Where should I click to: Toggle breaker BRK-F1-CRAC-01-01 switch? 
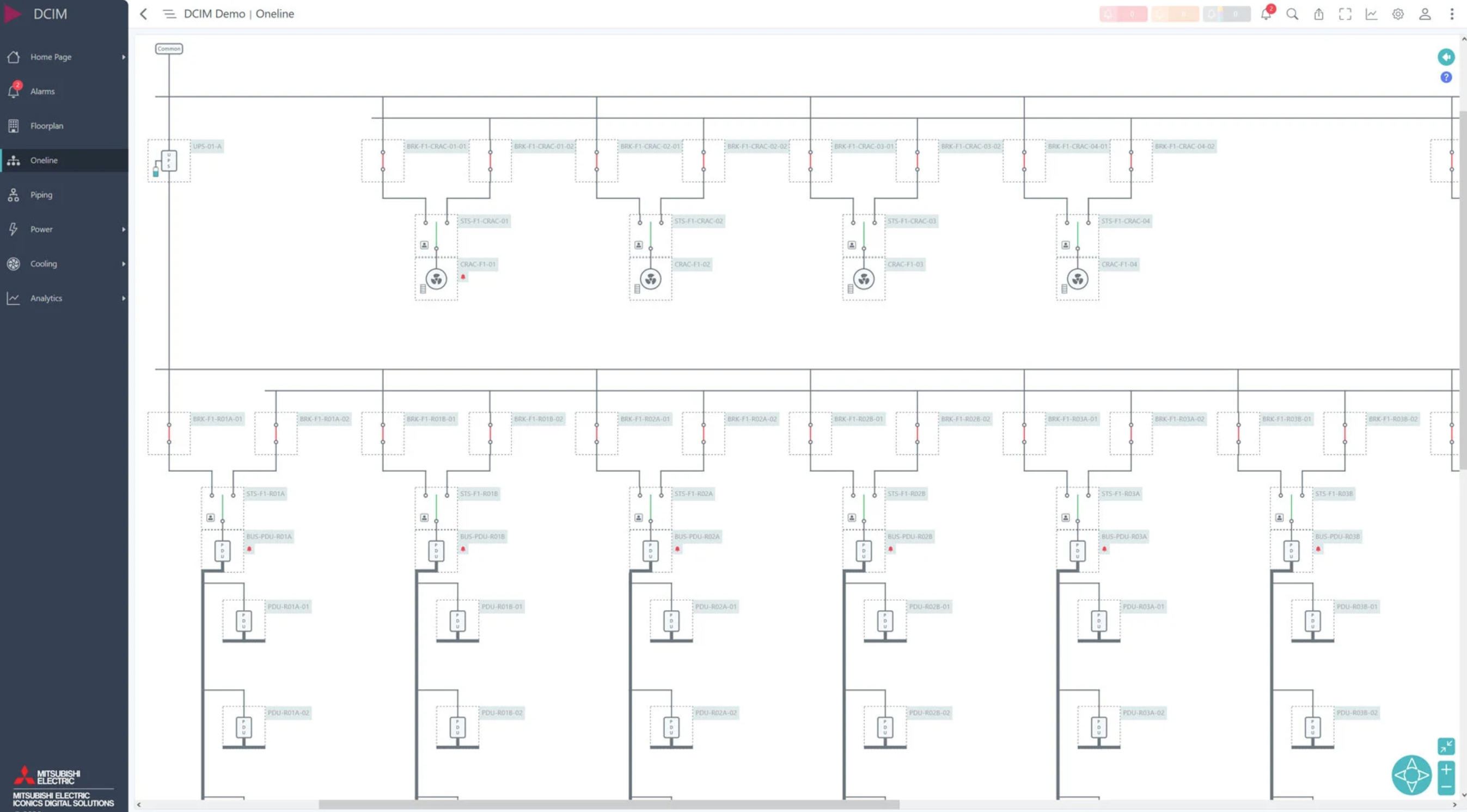383,161
